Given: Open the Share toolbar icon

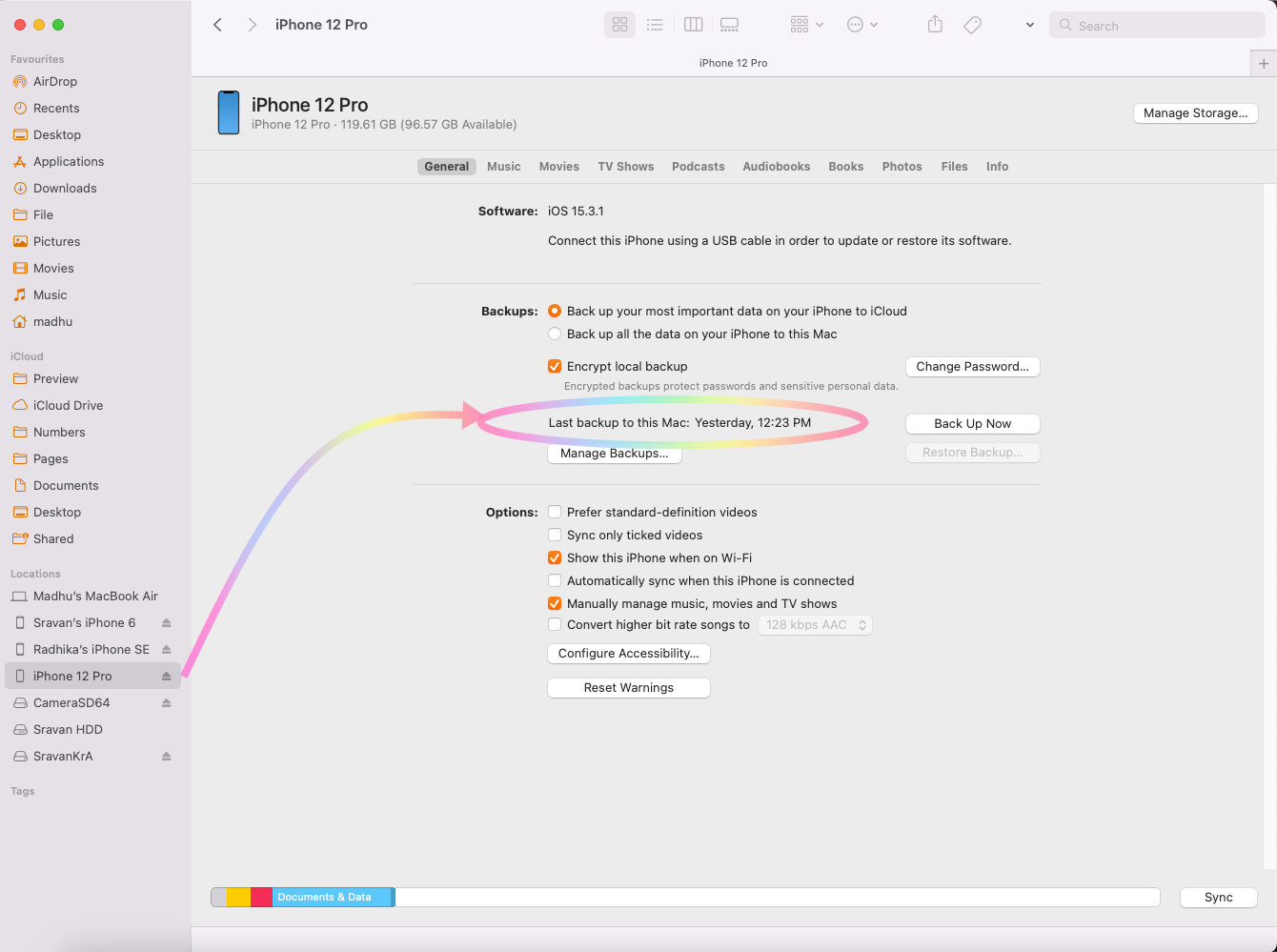Looking at the screenshot, I should point(935,25).
